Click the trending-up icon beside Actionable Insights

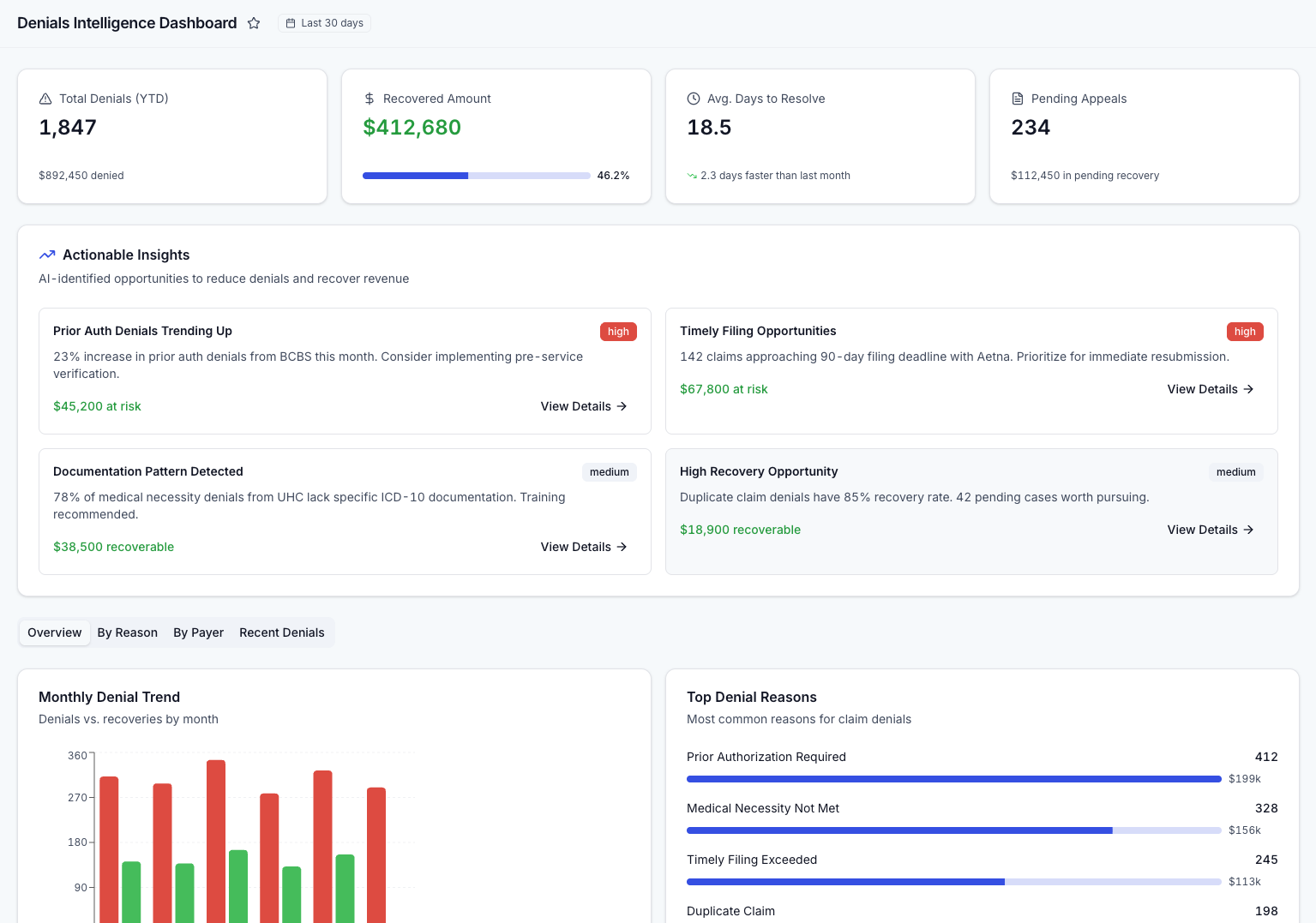point(47,255)
